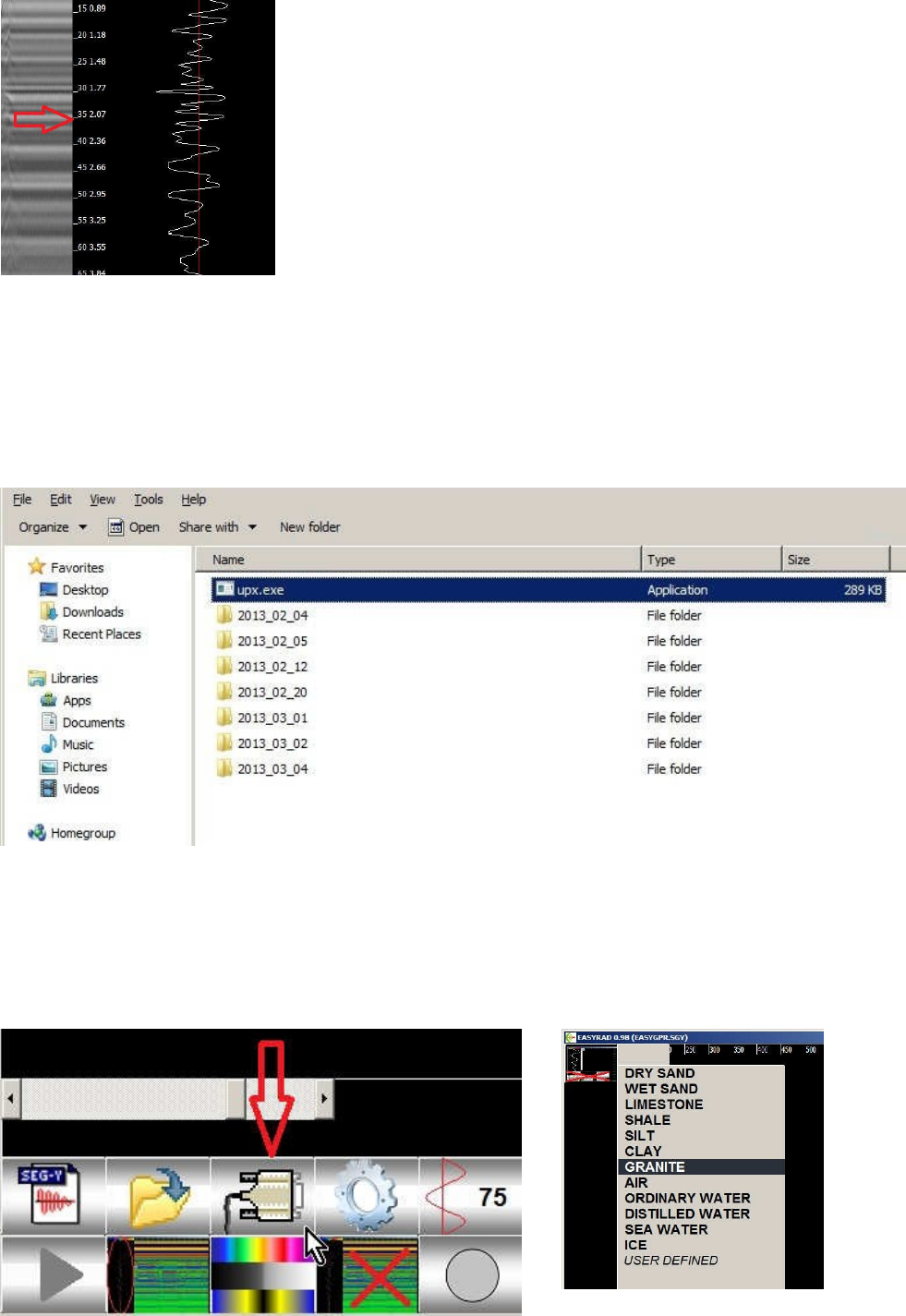Select Downloads in the navigation pane
The height and width of the screenshot is (1316, 906).
(x=81, y=611)
